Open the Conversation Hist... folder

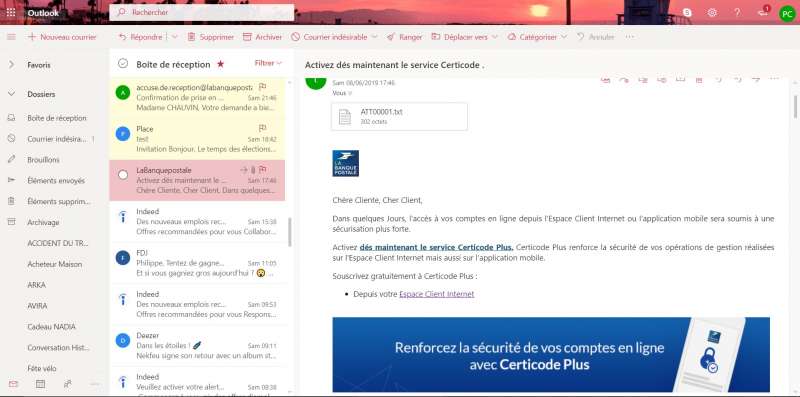pyautogui.click(x=58, y=348)
